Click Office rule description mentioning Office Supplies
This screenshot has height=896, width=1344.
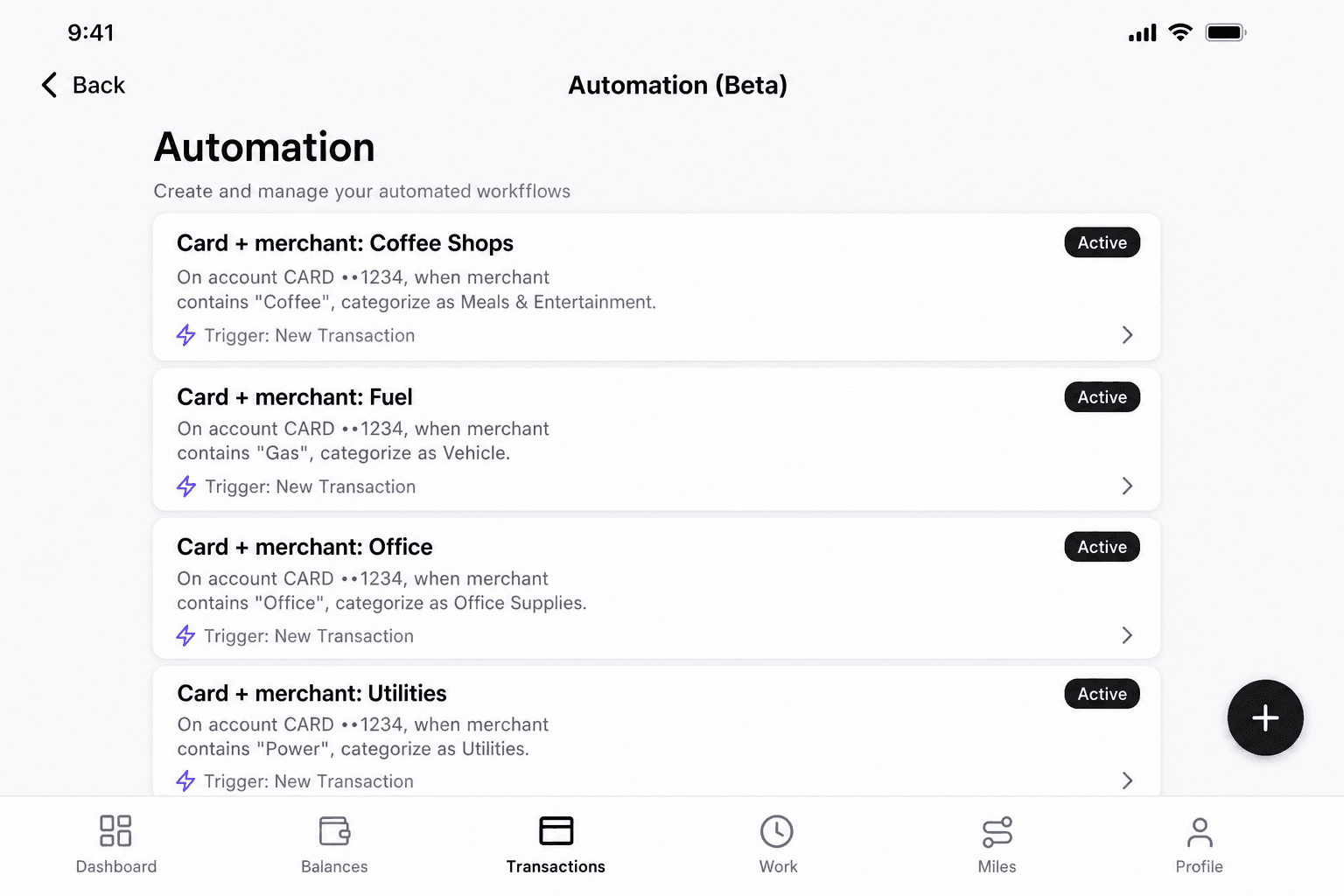click(381, 591)
